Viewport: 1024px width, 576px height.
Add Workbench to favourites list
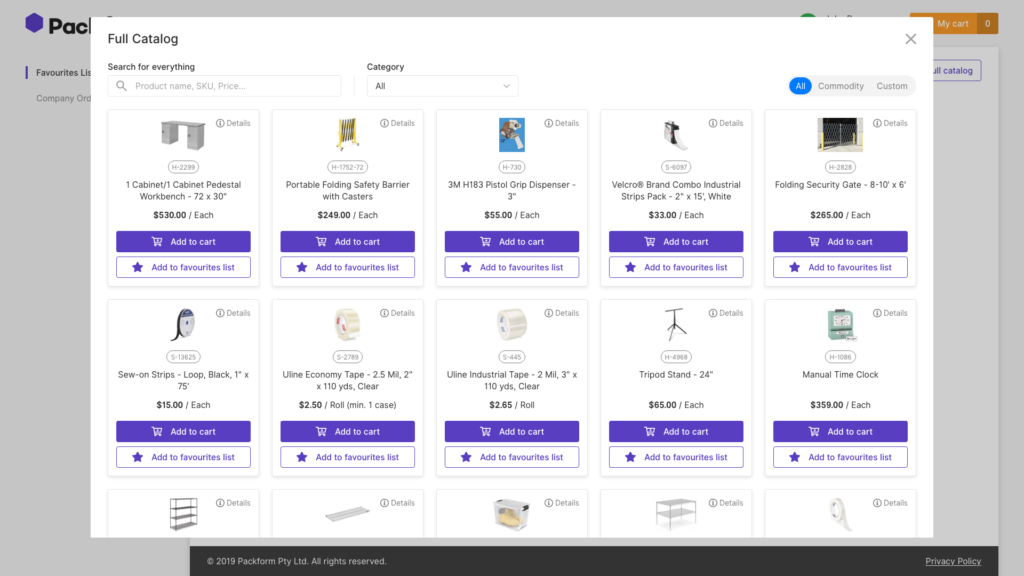(183, 267)
